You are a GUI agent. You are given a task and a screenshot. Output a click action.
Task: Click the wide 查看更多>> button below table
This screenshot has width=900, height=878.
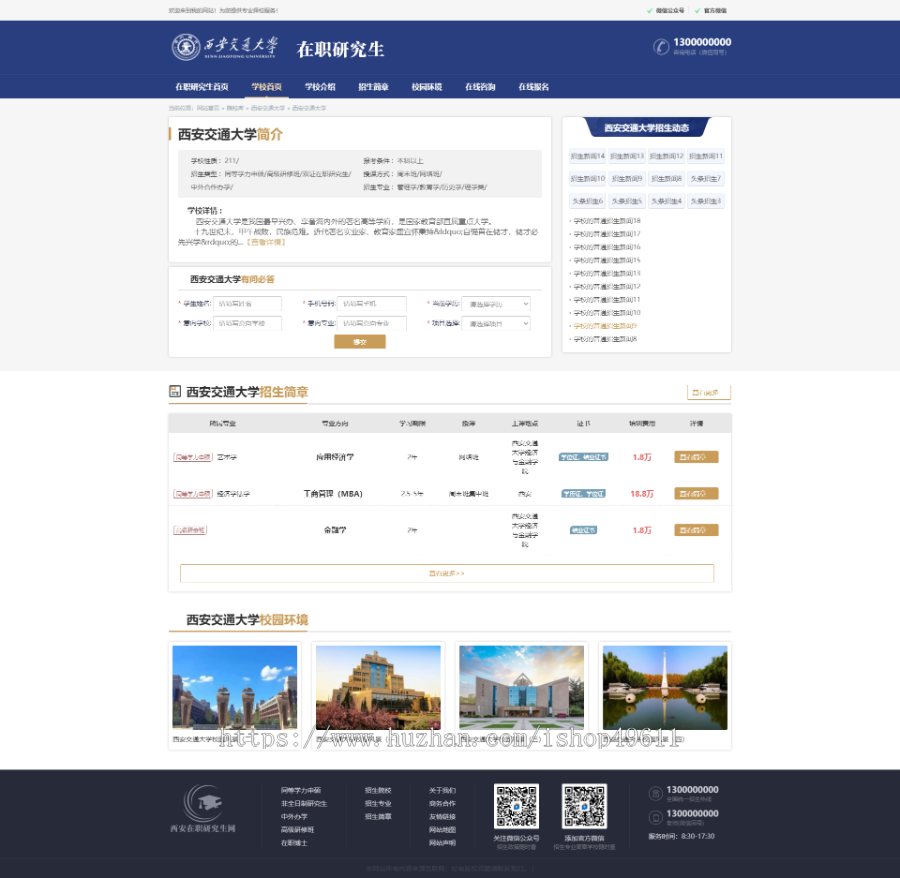(447, 573)
